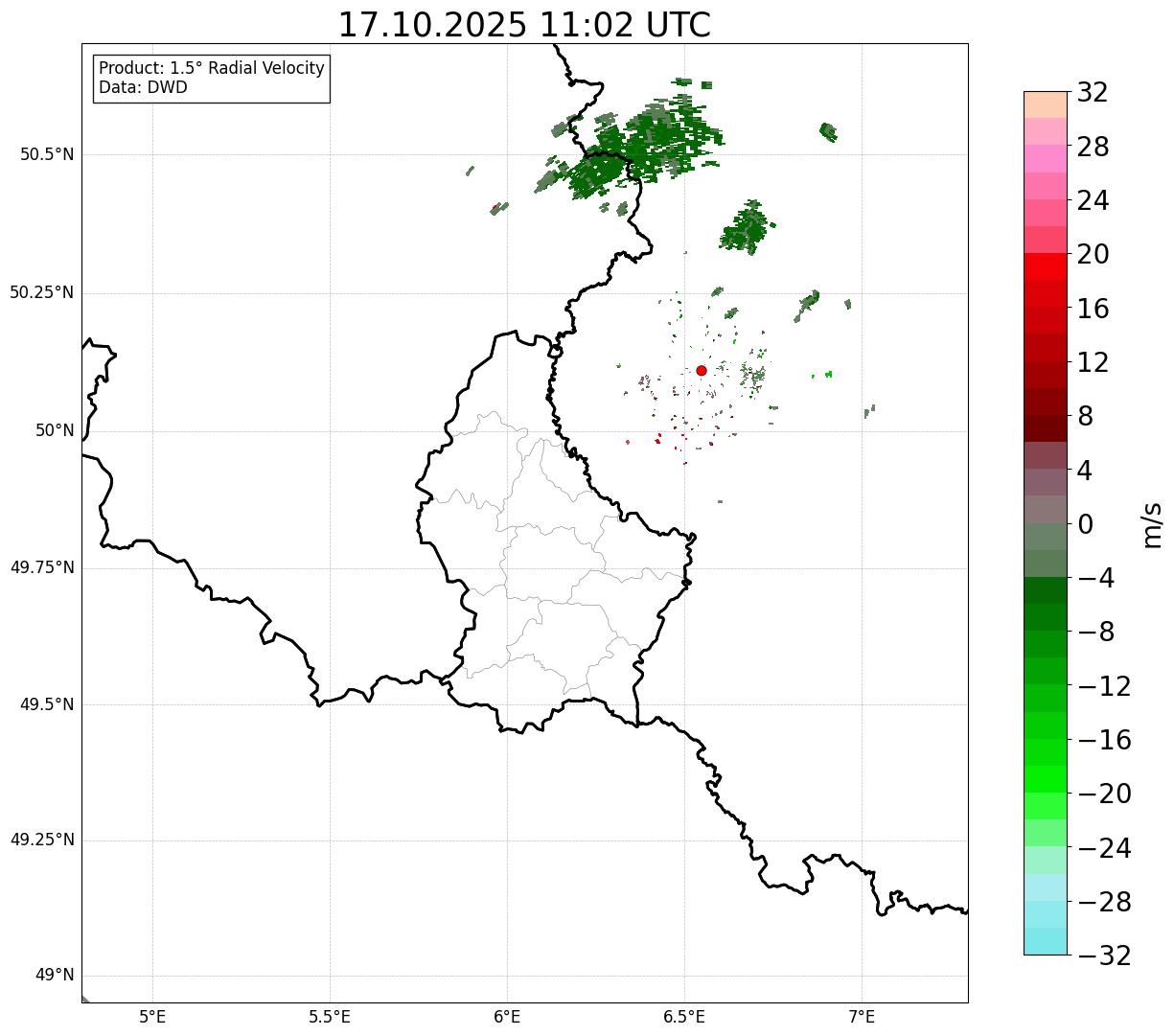Viewport: 1174px width, 1036px height.
Task: Click the peach top colorbar swatch
Action: point(1046,104)
